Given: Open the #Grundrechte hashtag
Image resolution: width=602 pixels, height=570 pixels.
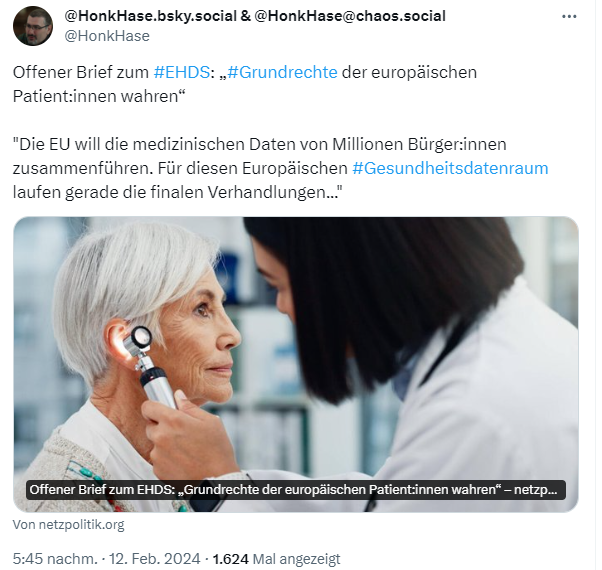Looking at the screenshot, I should coord(282,72).
